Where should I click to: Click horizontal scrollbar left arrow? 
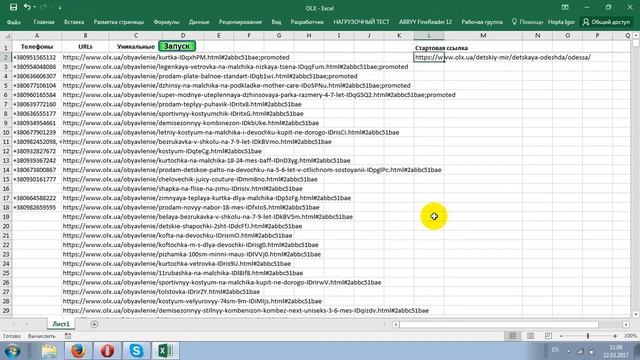pos(396,324)
